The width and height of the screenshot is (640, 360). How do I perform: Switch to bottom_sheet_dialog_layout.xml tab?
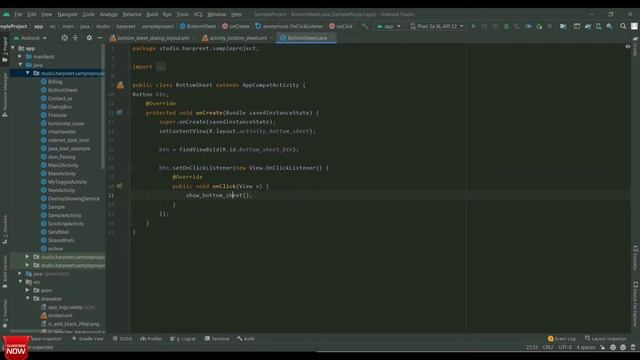[x=152, y=38]
